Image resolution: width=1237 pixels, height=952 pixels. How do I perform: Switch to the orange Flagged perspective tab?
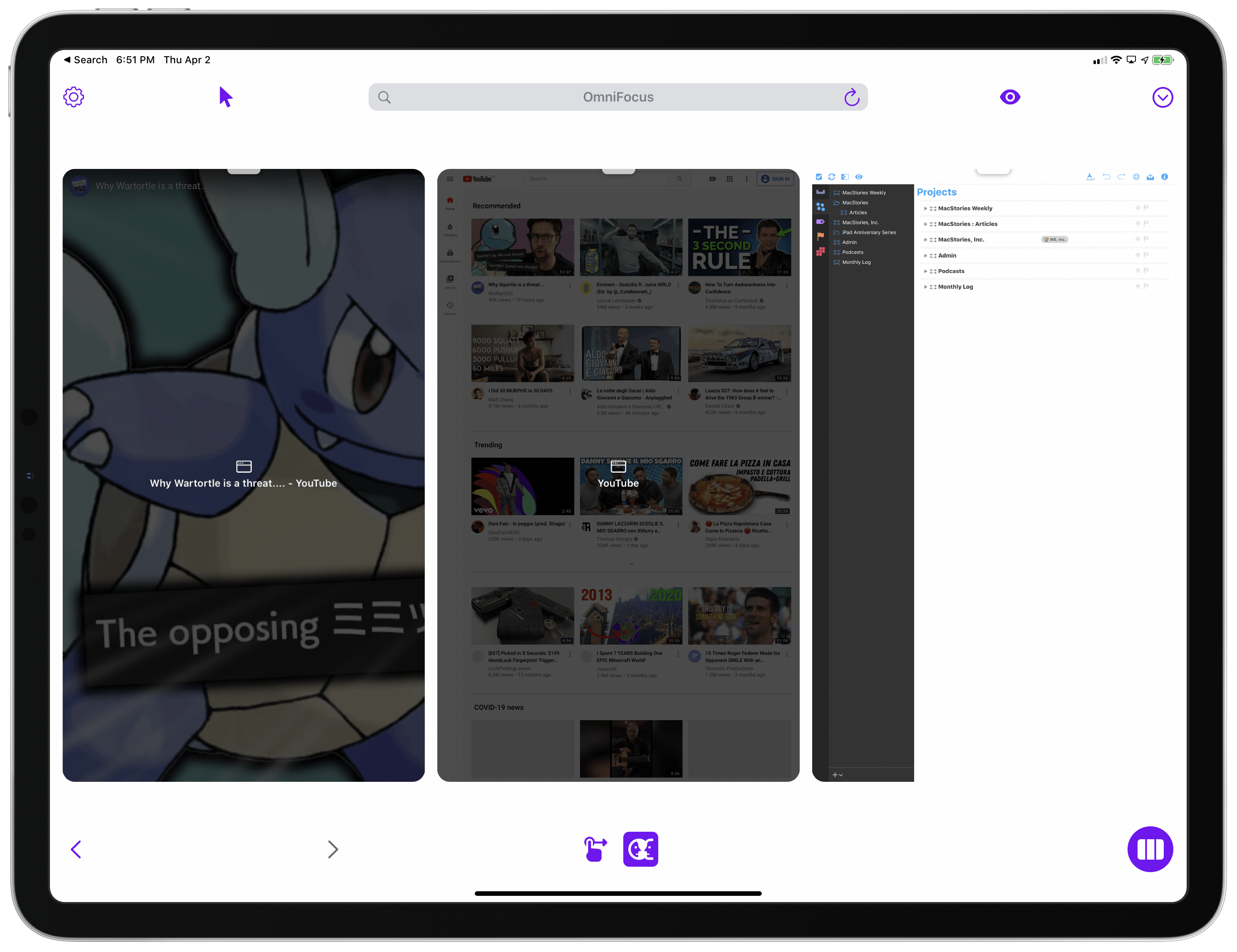click(x=820, y=236)
